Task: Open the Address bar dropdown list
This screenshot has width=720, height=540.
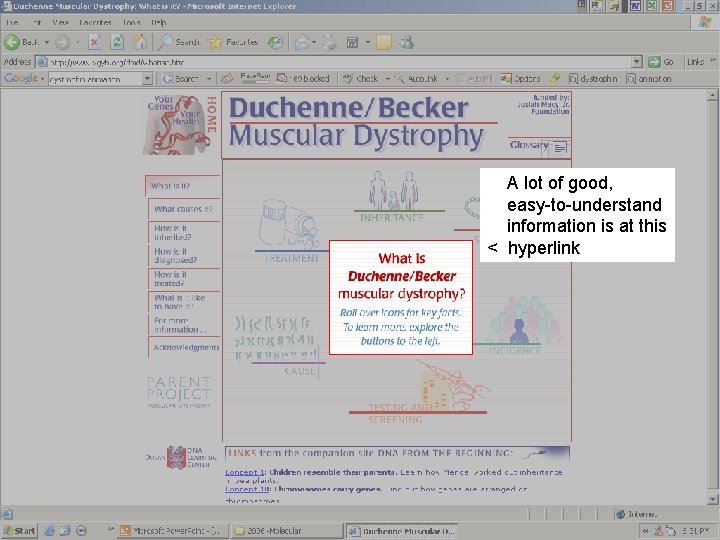Action: [636, 62]
